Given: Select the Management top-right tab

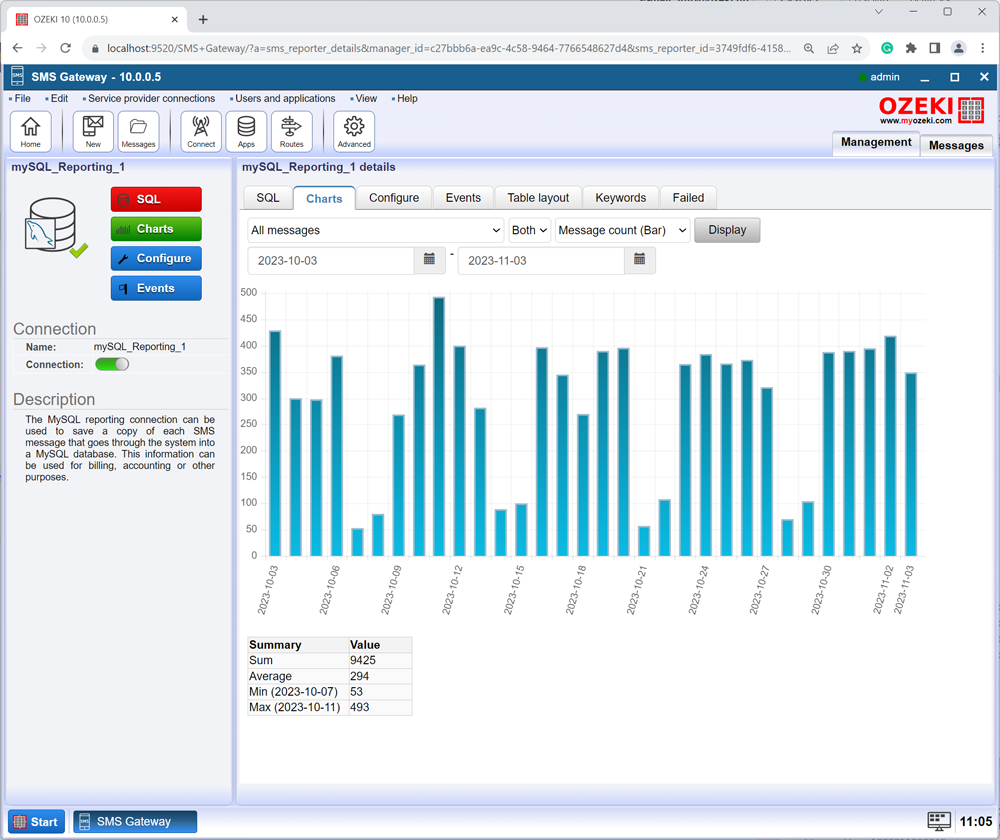Looking at the screenshot, I should click(x=876, y=142).
